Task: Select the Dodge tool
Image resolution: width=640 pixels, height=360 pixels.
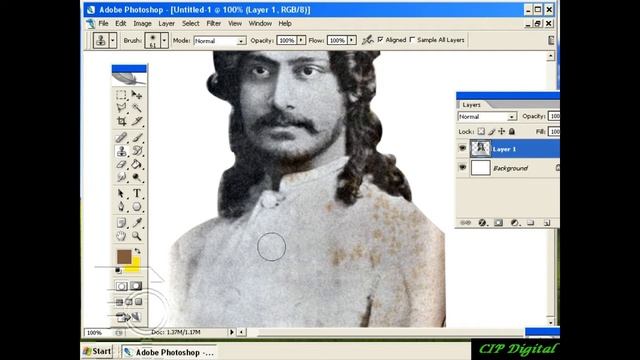Action: click(x=137, y=177)
